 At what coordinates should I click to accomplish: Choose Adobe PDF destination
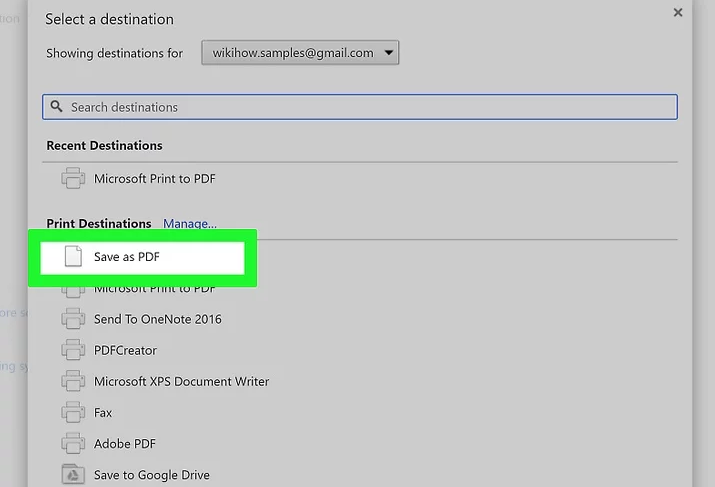(125, 444)
